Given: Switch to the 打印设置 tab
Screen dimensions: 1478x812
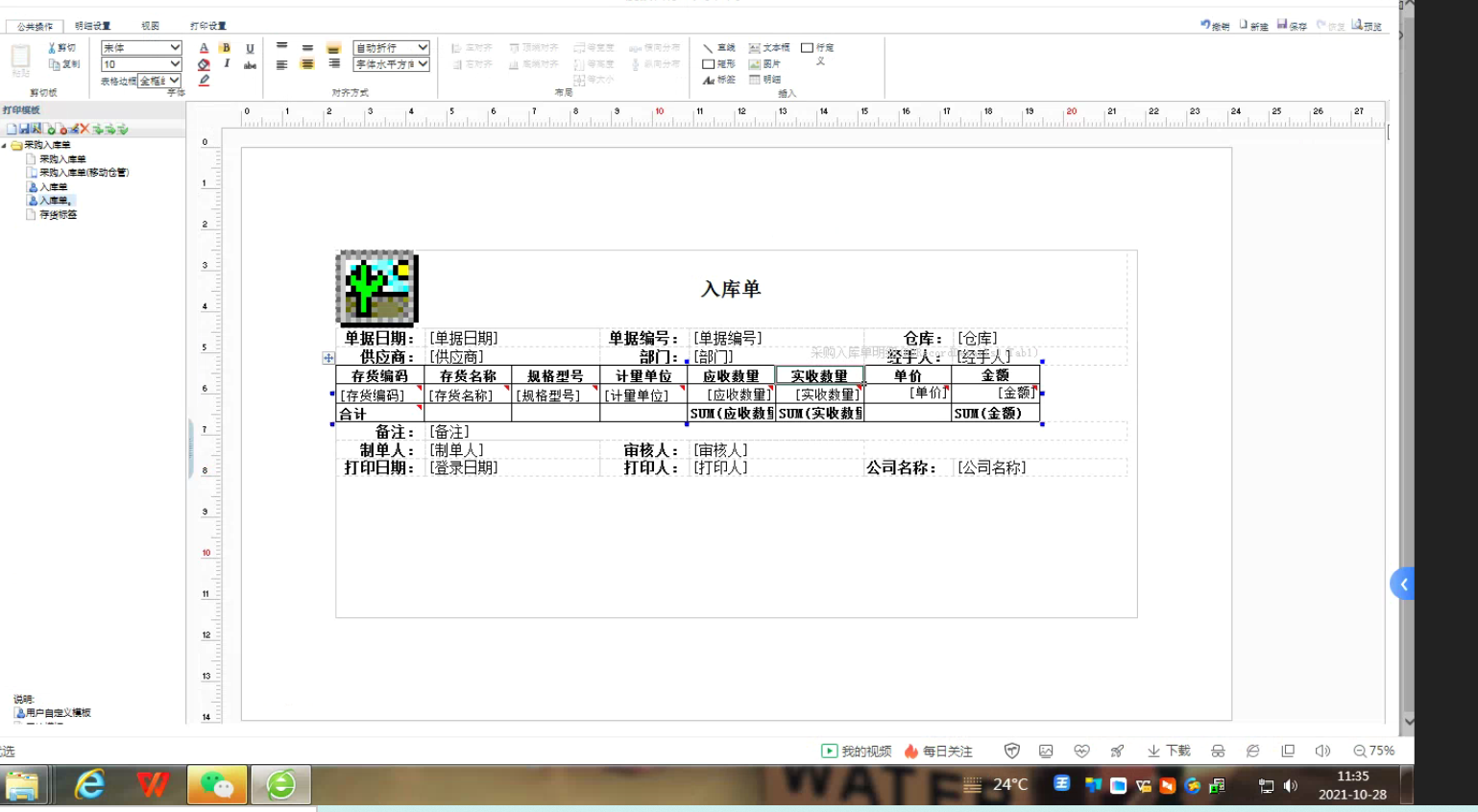Looking at the screenshot, I should pos(207,26).
